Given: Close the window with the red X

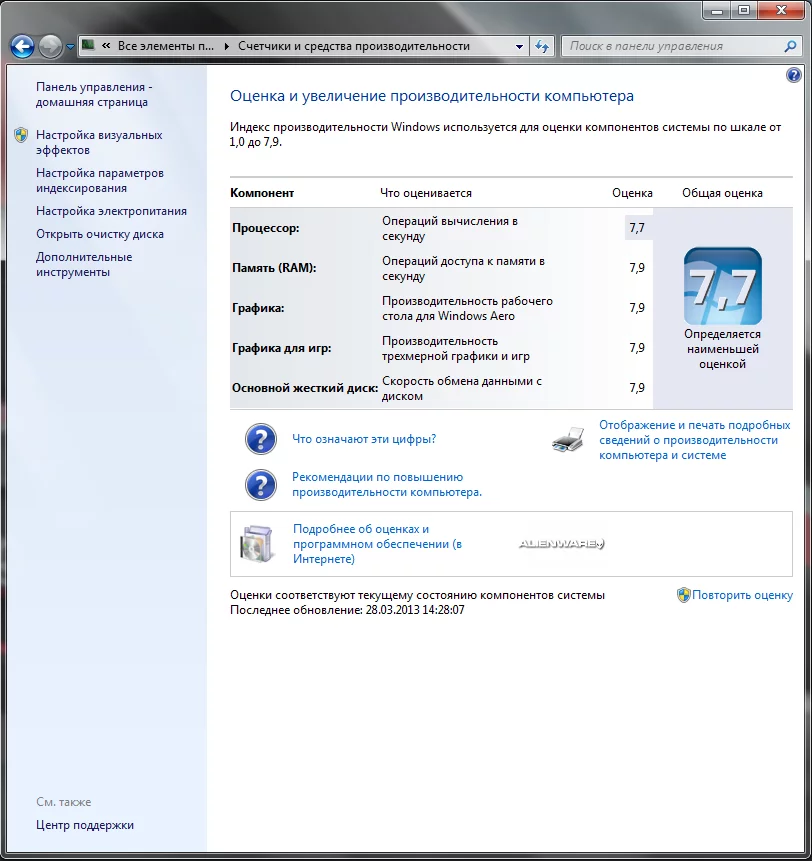Looking at the screenshot, I should tap(781, 10).
